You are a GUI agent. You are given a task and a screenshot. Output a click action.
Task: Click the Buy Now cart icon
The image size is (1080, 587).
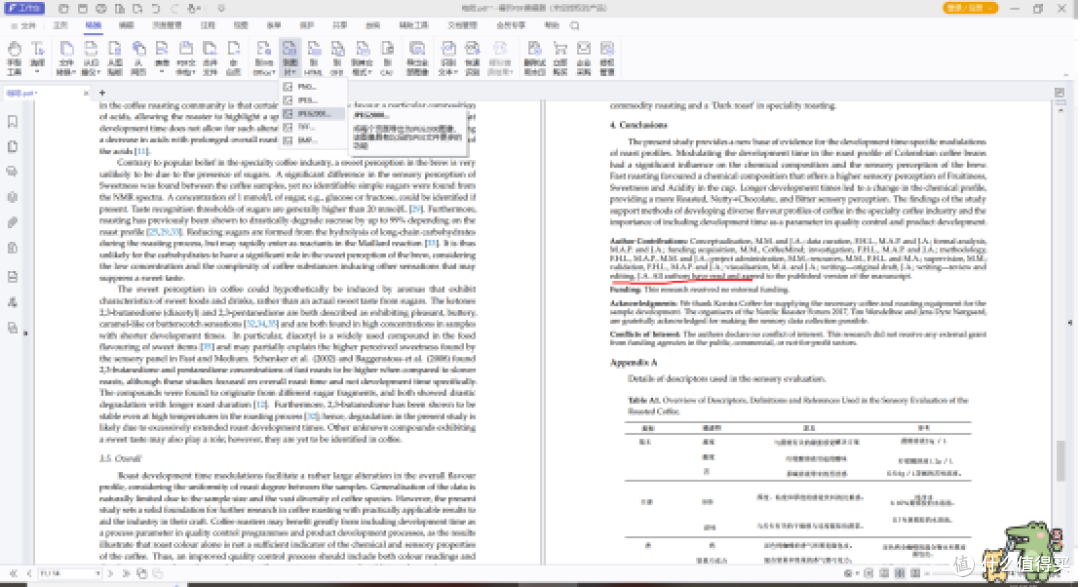click(x=560, y=57)
